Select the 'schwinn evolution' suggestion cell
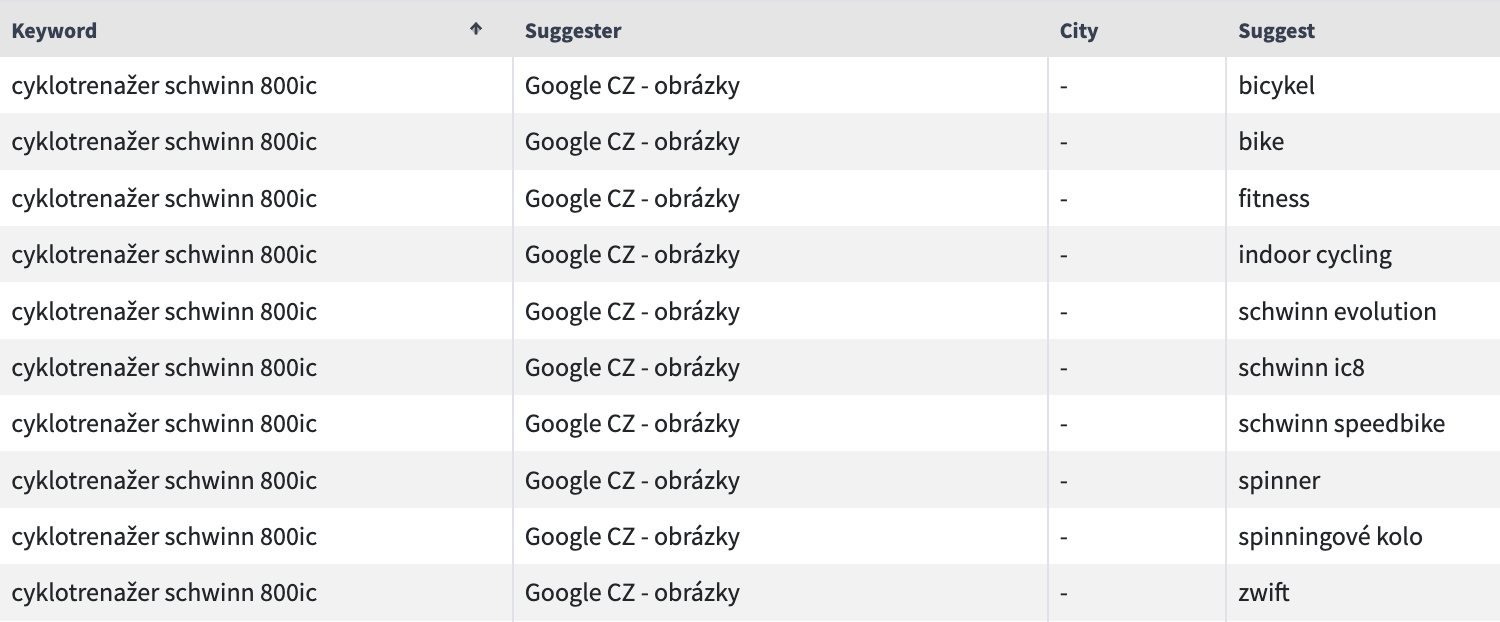1500x622 pixels. point(1363,311)
